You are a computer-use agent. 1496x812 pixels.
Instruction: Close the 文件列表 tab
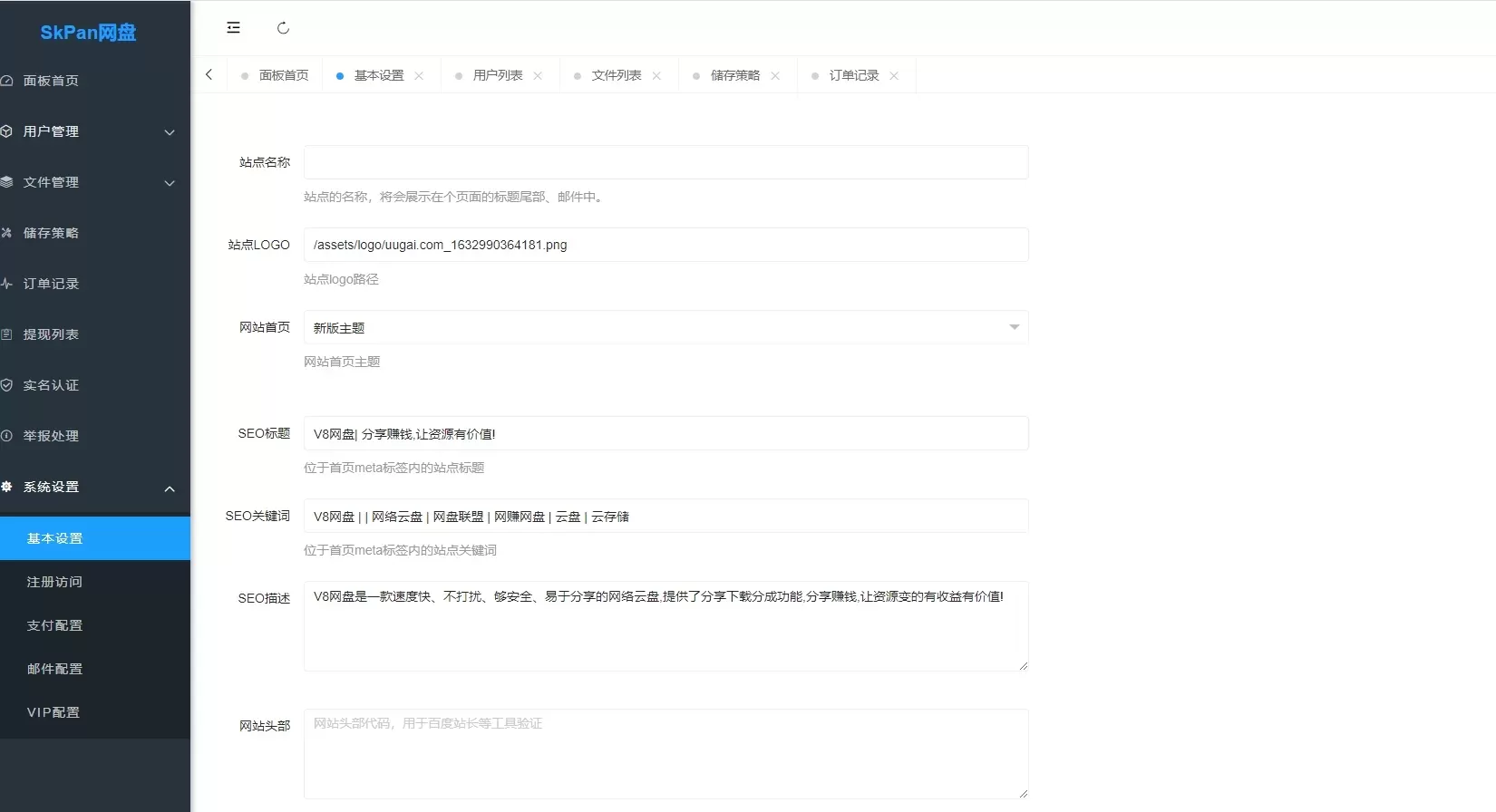click(x=656, y=76)
